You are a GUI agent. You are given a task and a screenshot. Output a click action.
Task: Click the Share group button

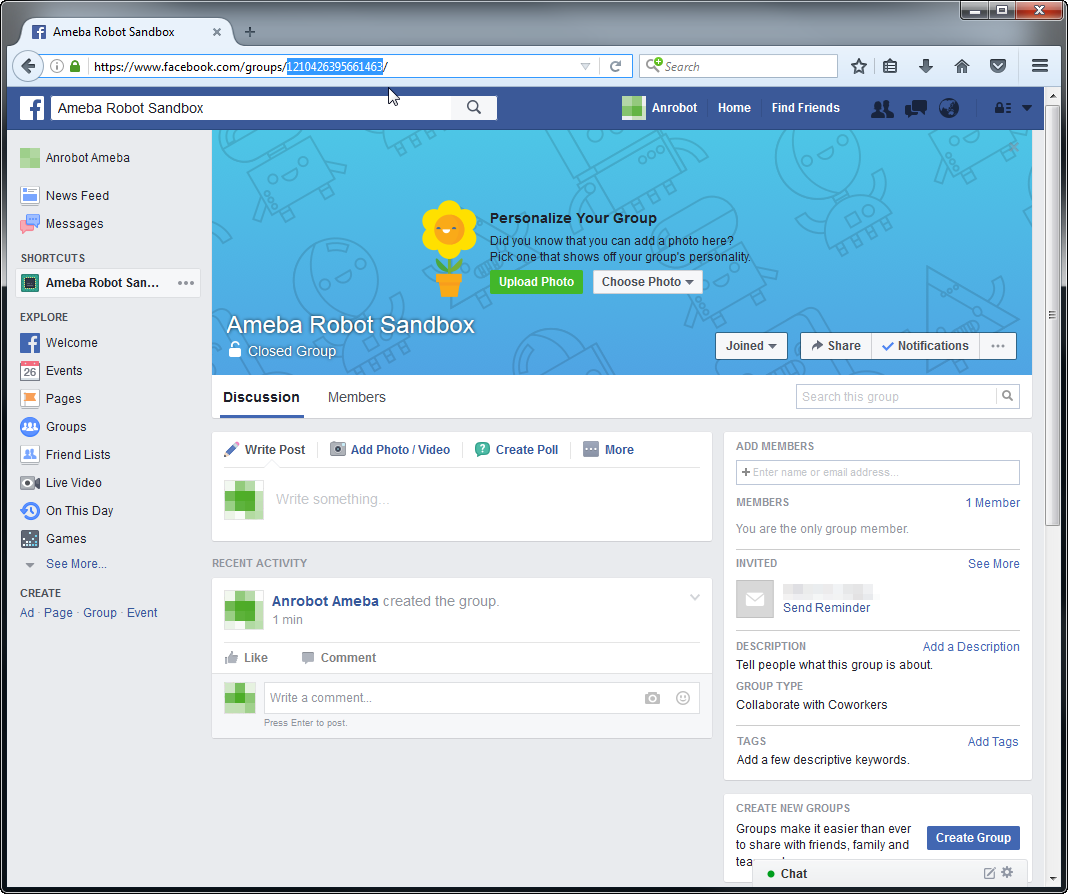click(x=836, y=346)
